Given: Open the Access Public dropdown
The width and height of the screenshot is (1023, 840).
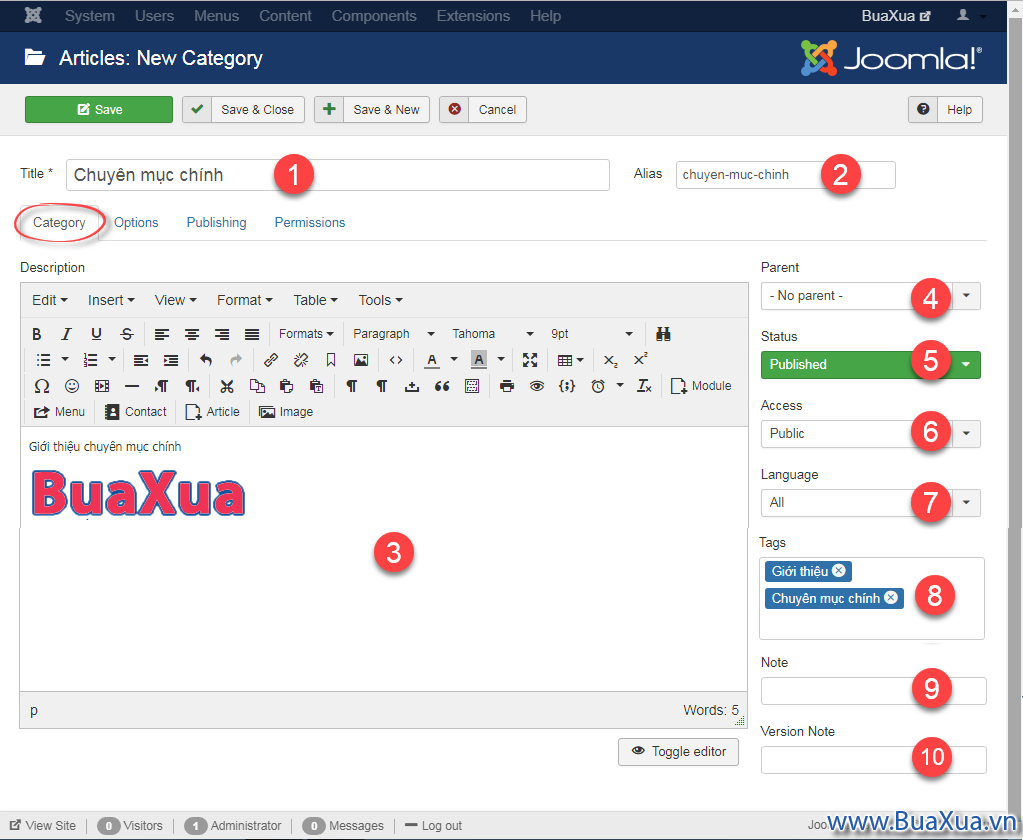Looking at the screenshot, I should pyautogui.click(x=870, y=434).
